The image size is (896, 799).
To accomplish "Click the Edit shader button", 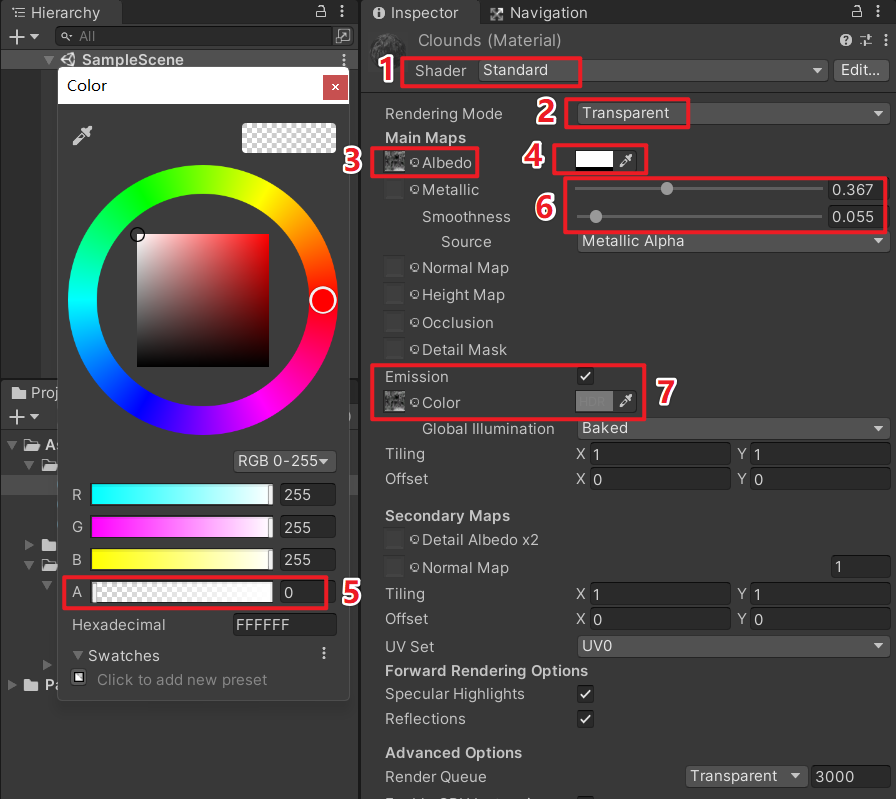I will click(x=860, y=71).
